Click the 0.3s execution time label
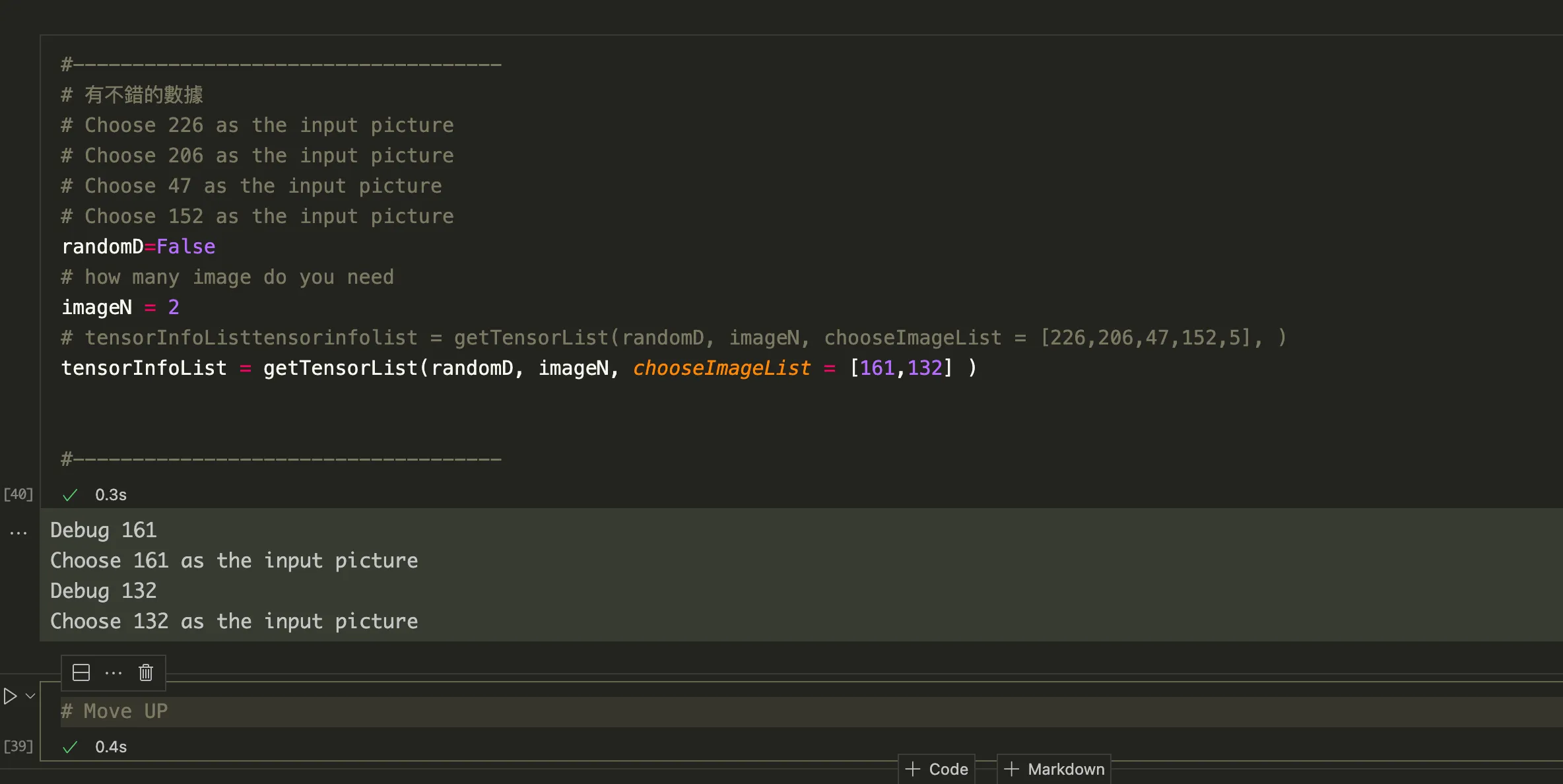The width and height of the screenshot is (1563, 784). tap(111, 495)
